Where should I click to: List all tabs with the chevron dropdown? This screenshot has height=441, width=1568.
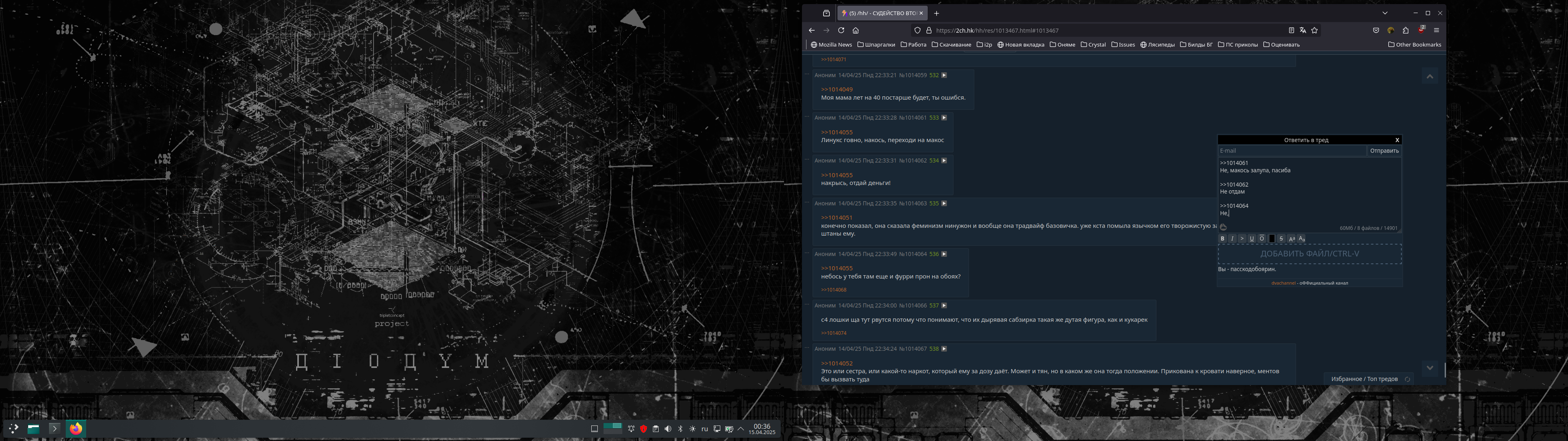click(x=1385, y=13)
